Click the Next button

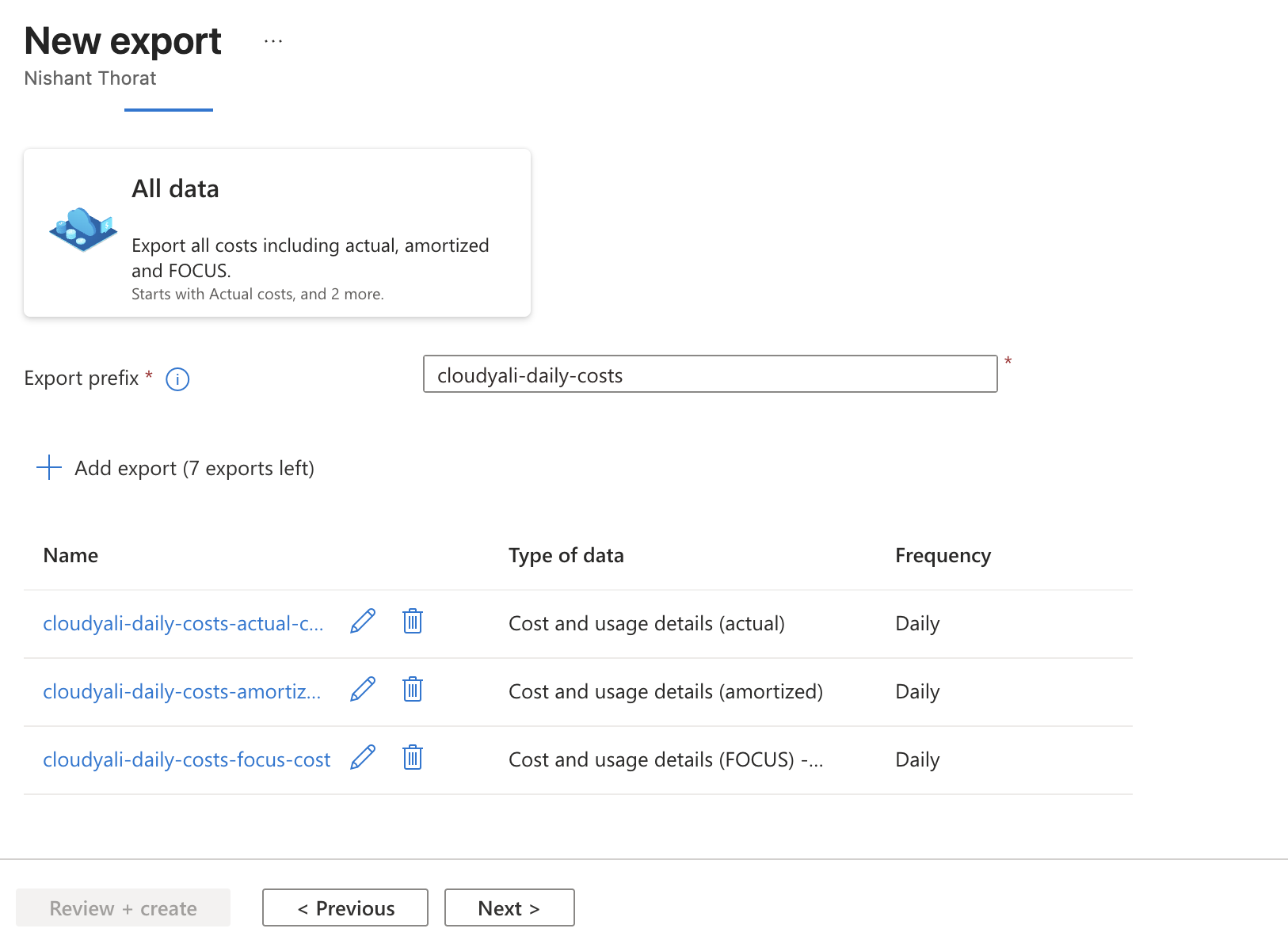[x=509, y=907]
